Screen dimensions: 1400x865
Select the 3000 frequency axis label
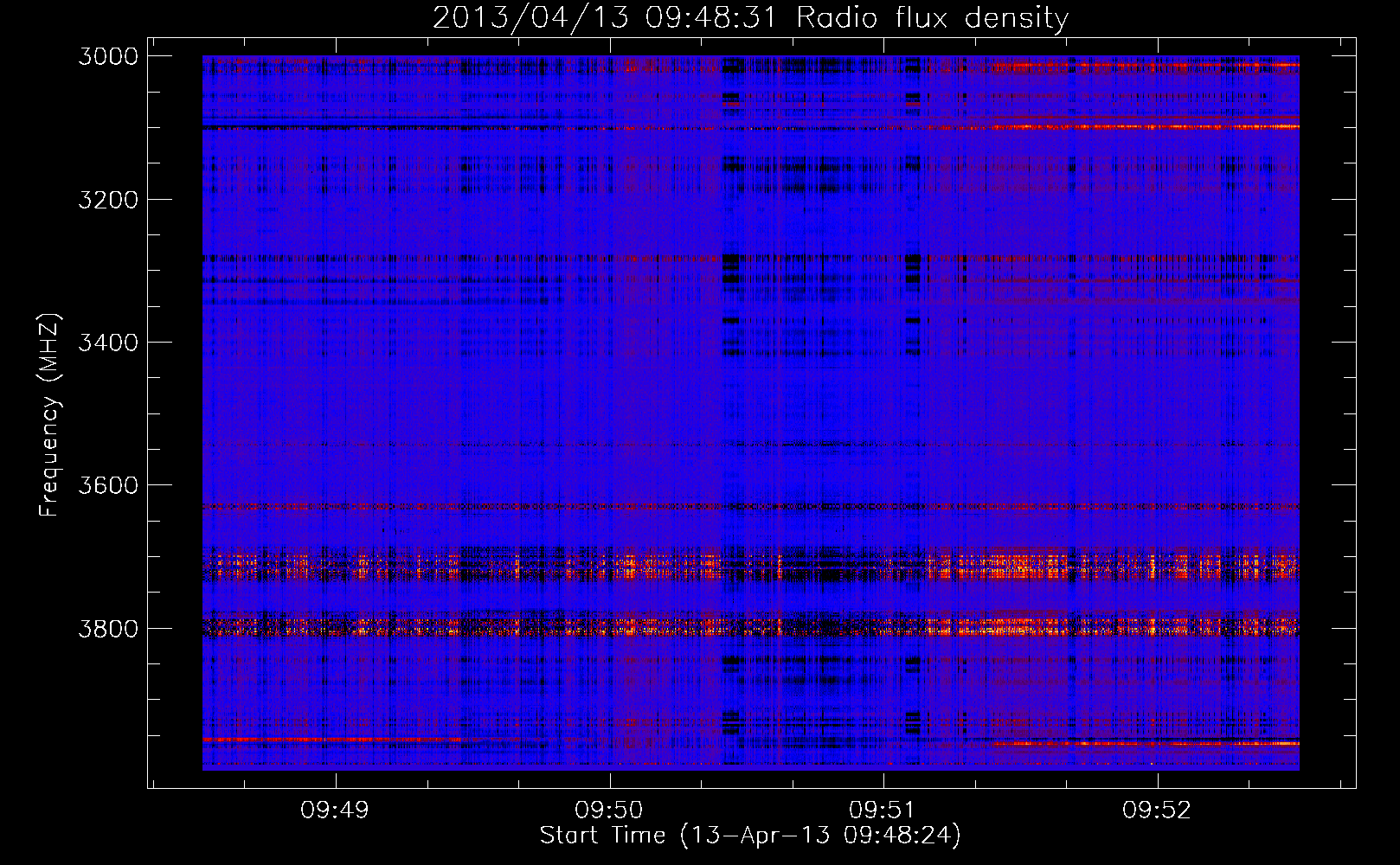[108, 56]
